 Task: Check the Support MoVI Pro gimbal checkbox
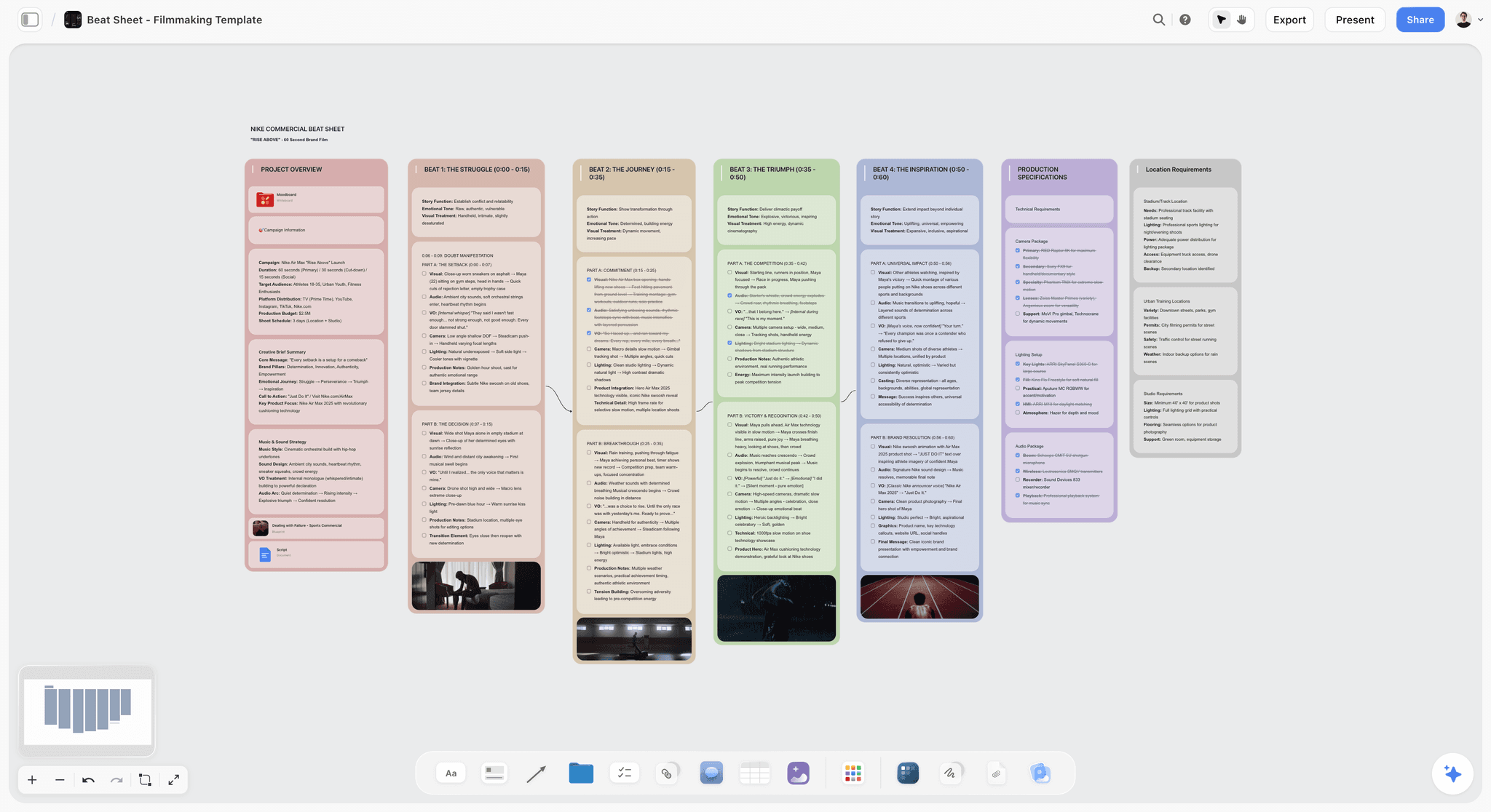(1018, 314)
